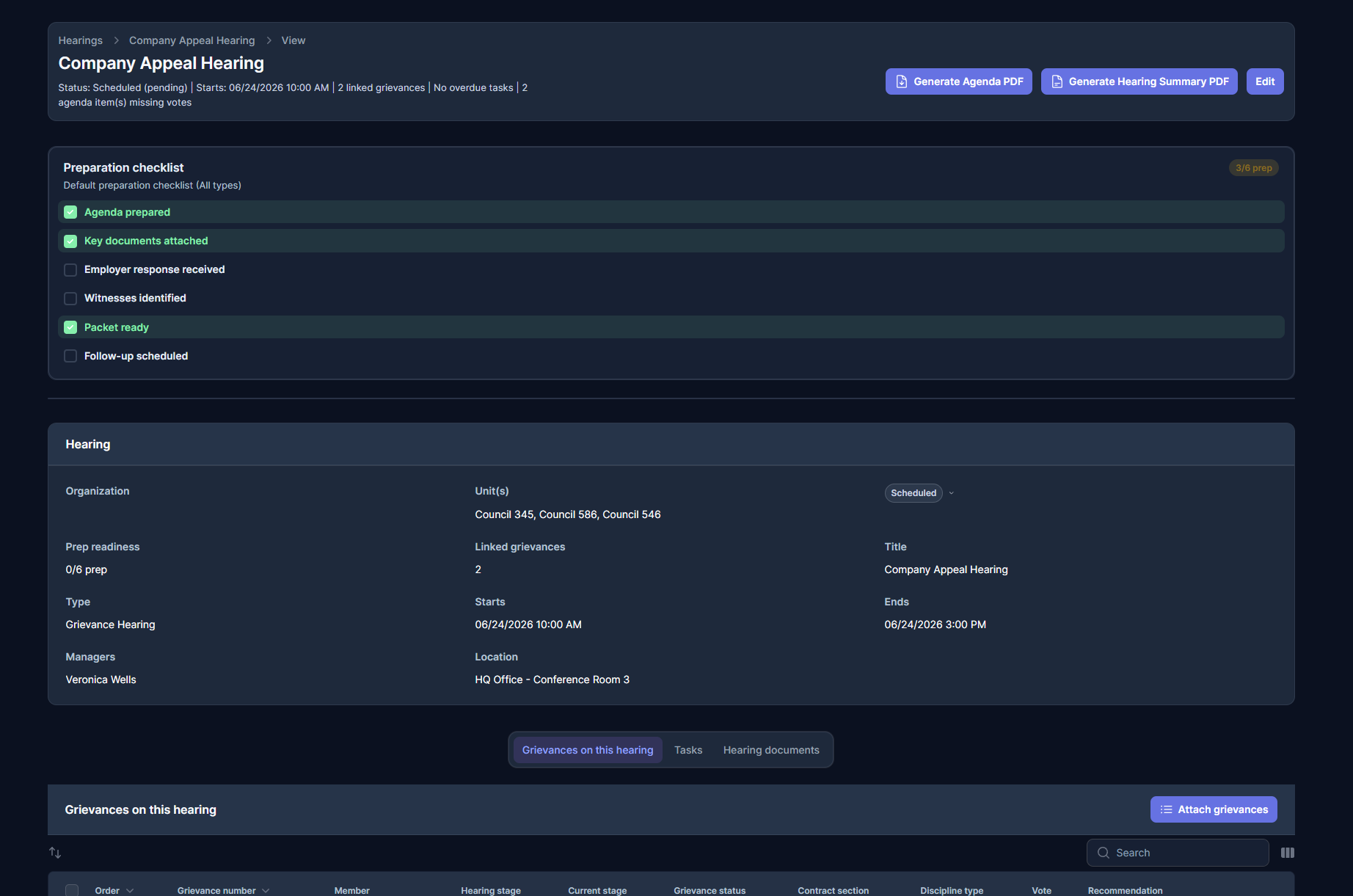1353x896 pixels.
Task: Click the Current stage column header
Action: coord(597,890)
